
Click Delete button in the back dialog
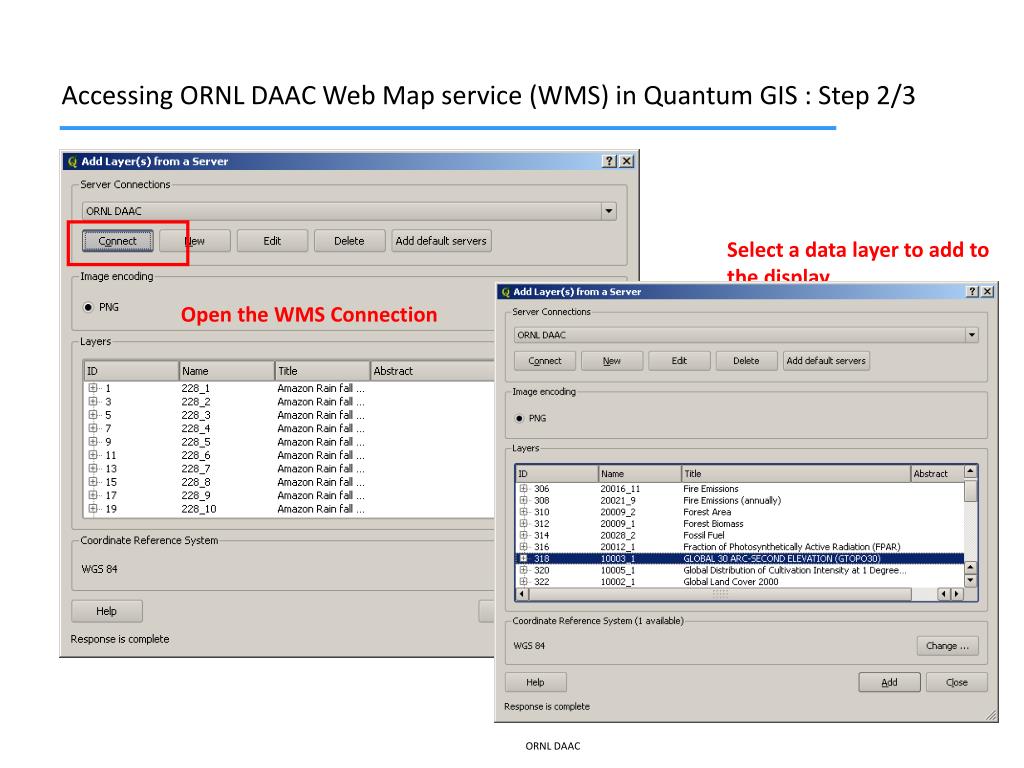pyautogui.click(x=349, y=241)
